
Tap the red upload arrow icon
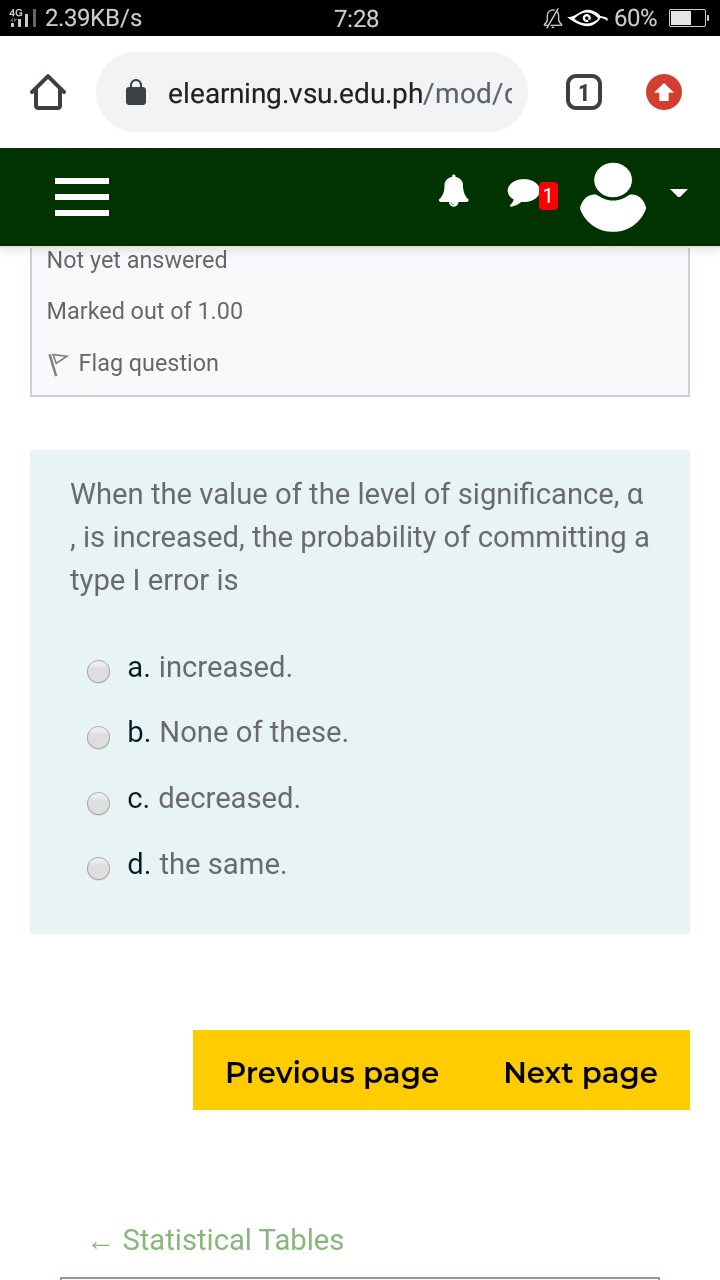point(664,93)
